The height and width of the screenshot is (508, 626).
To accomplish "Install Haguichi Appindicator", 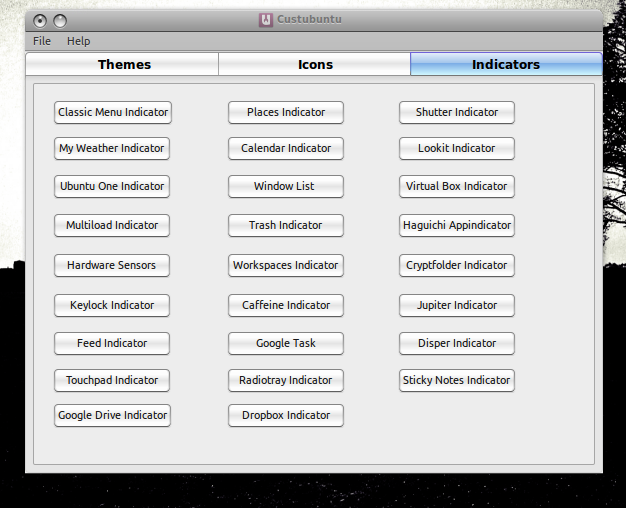I will click(457, 225).
